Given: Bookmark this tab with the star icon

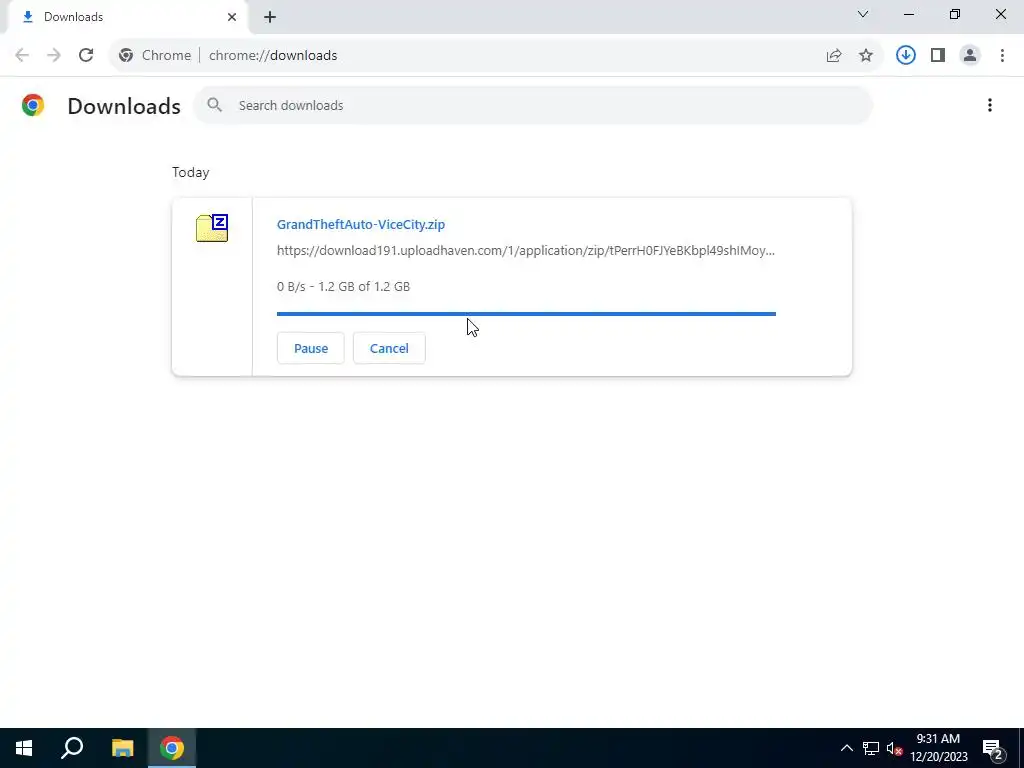Looking at the screenshot, I should point(866,56).
